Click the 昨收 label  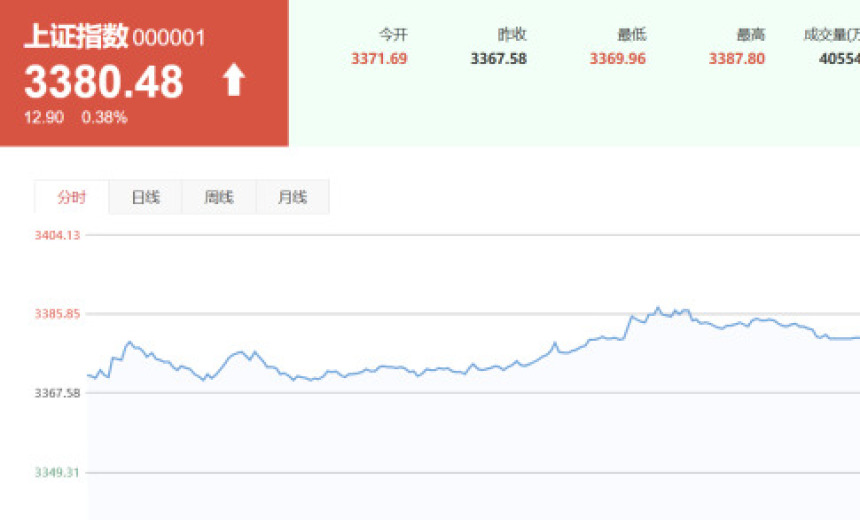click(x=512, y=35)
